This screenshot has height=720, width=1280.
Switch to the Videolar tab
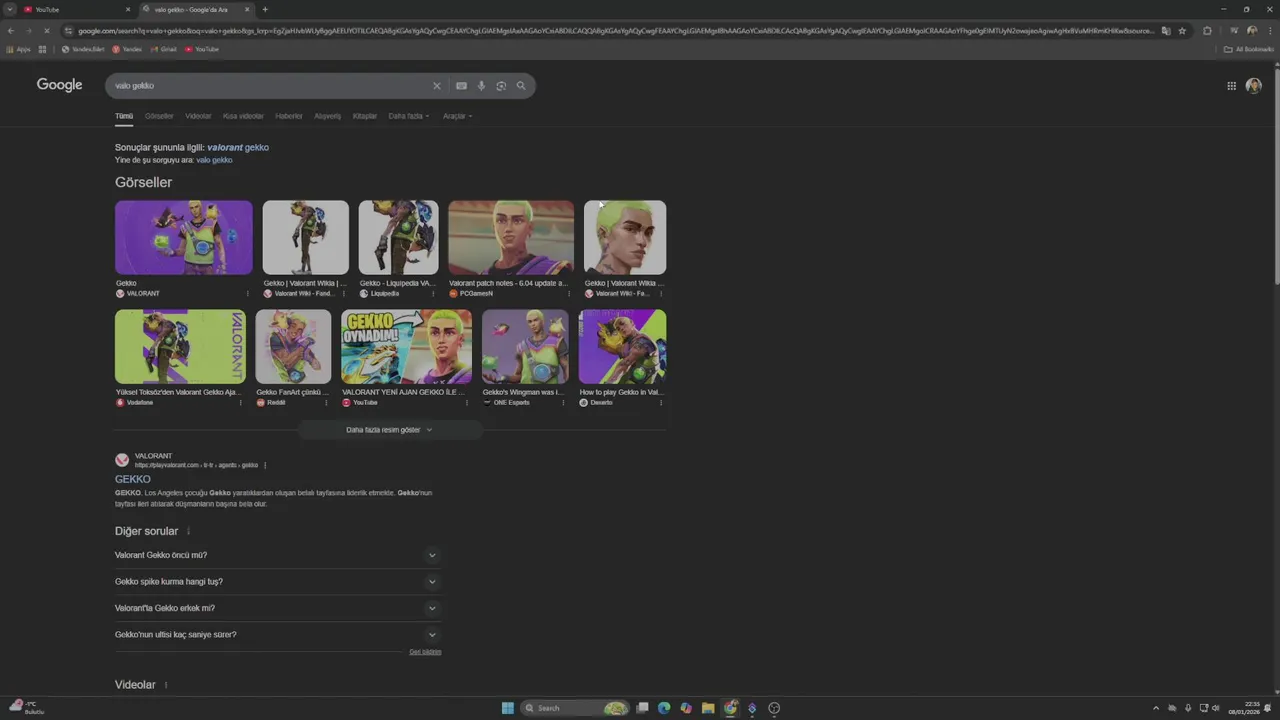tap(198, 116)
